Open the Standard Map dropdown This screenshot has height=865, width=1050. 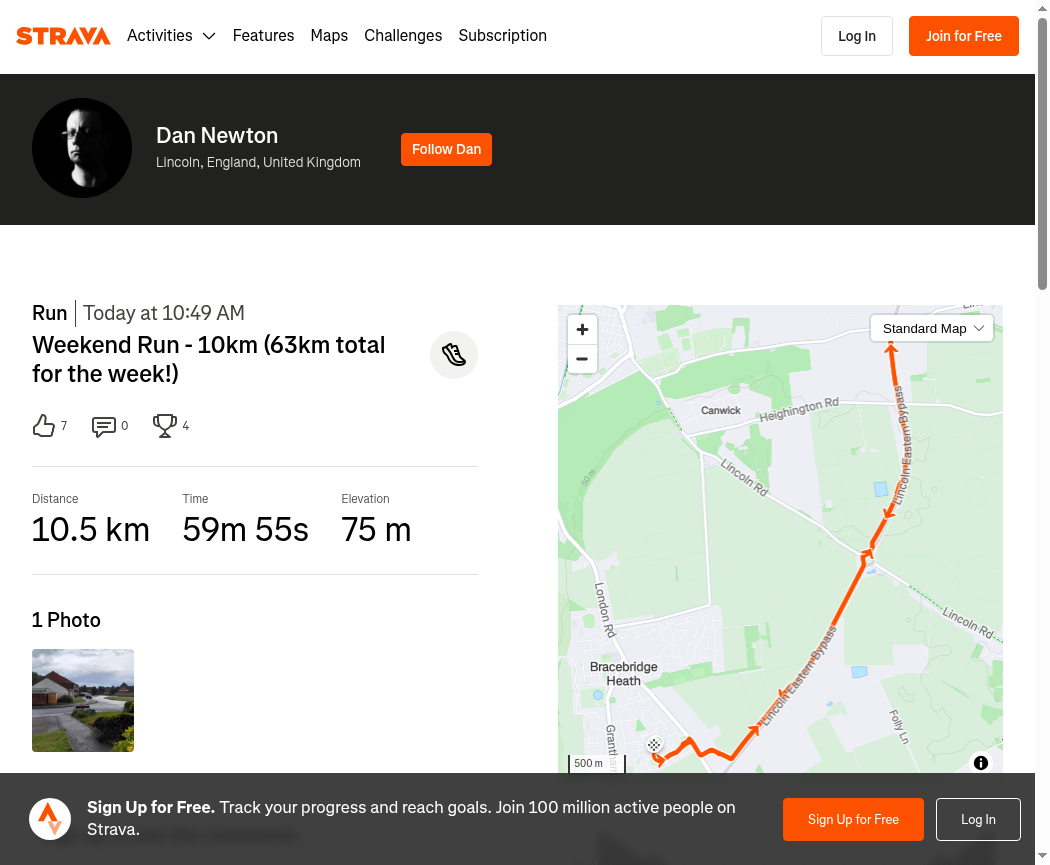(932, 328)
